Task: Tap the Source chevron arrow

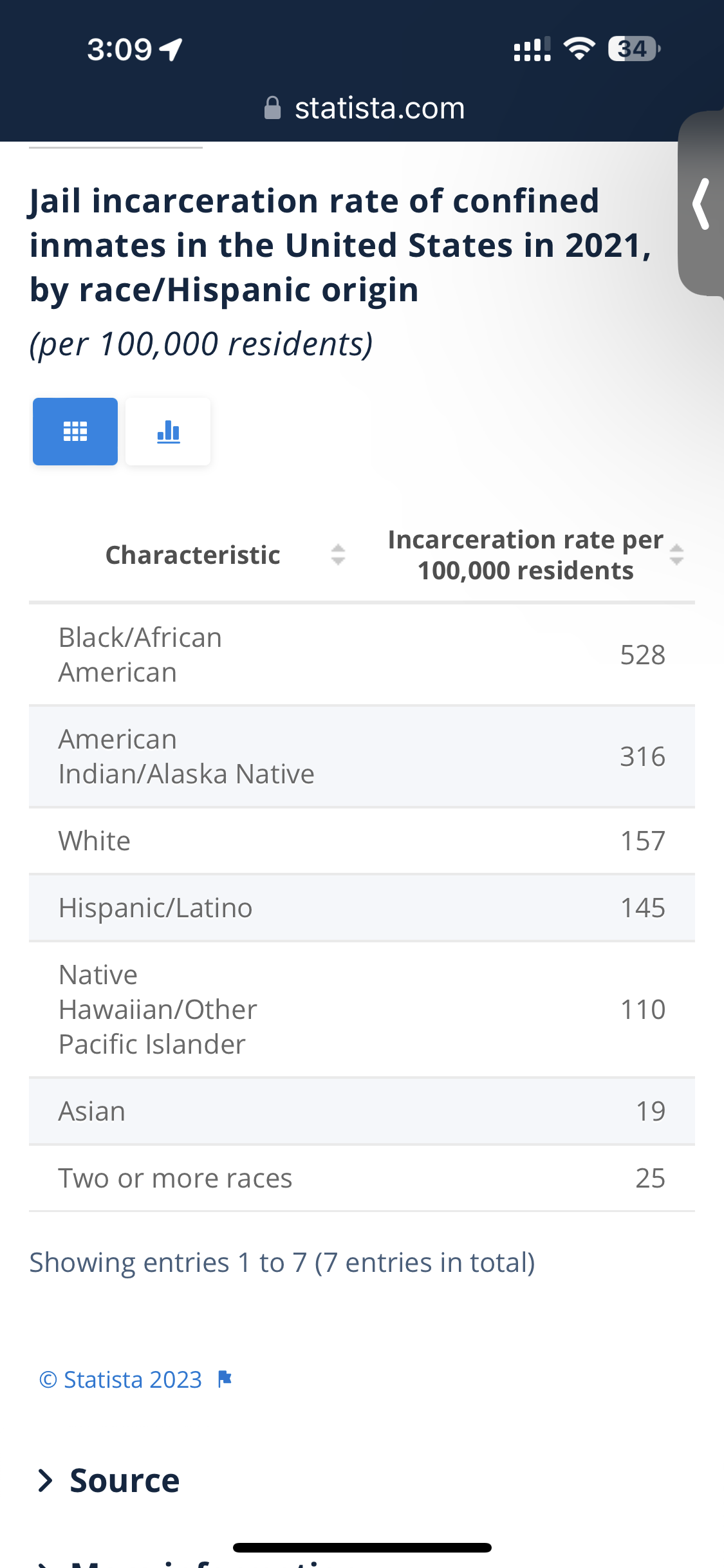Action: click(45, 1480)
